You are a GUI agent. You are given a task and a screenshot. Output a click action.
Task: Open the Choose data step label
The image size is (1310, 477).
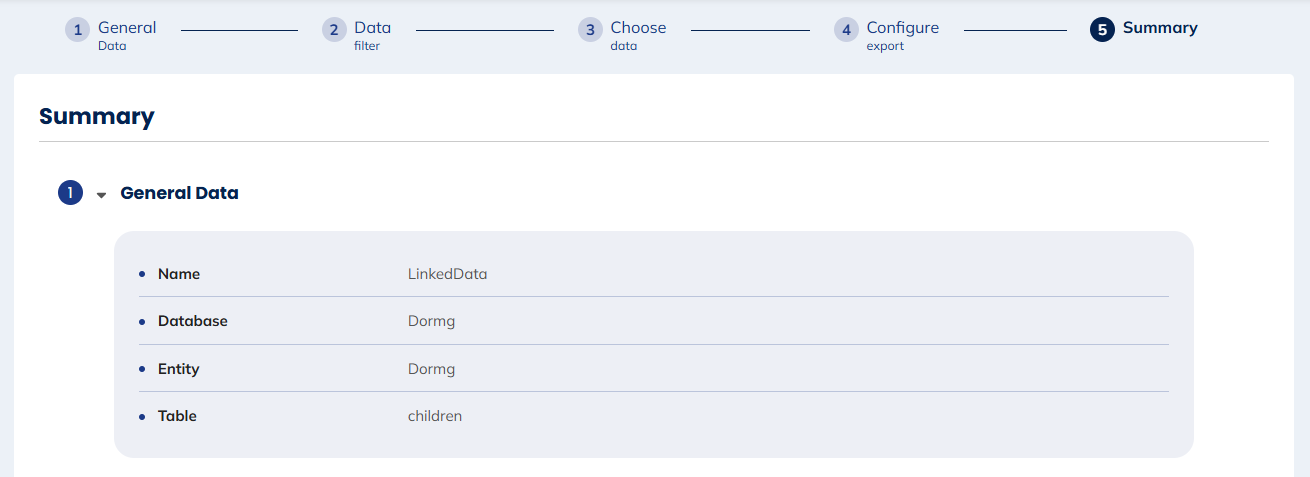tap(638, 34)
